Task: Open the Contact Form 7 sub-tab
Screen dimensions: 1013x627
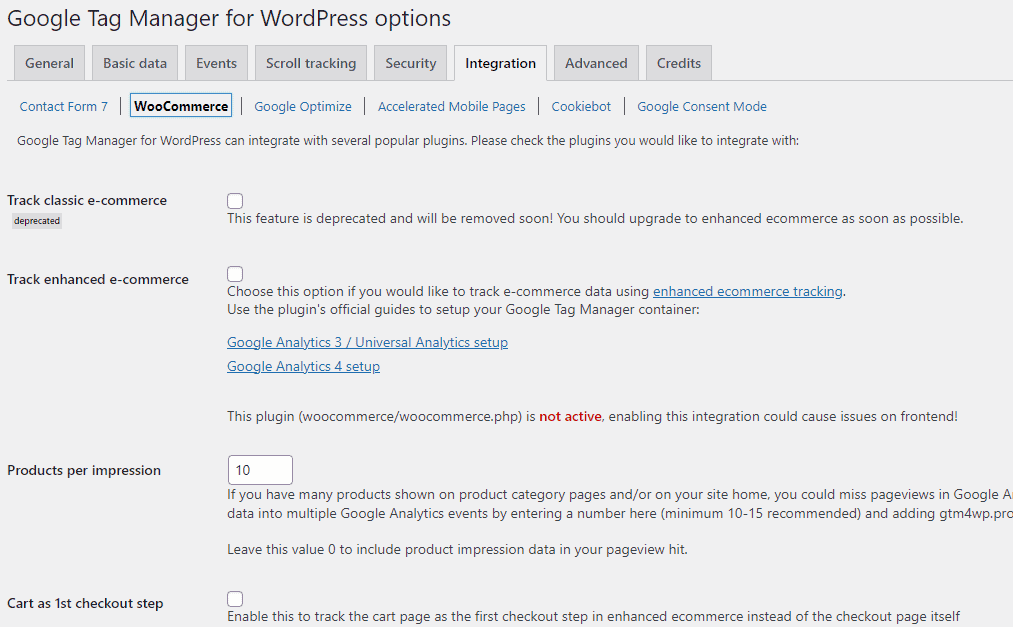Action: 64,106
